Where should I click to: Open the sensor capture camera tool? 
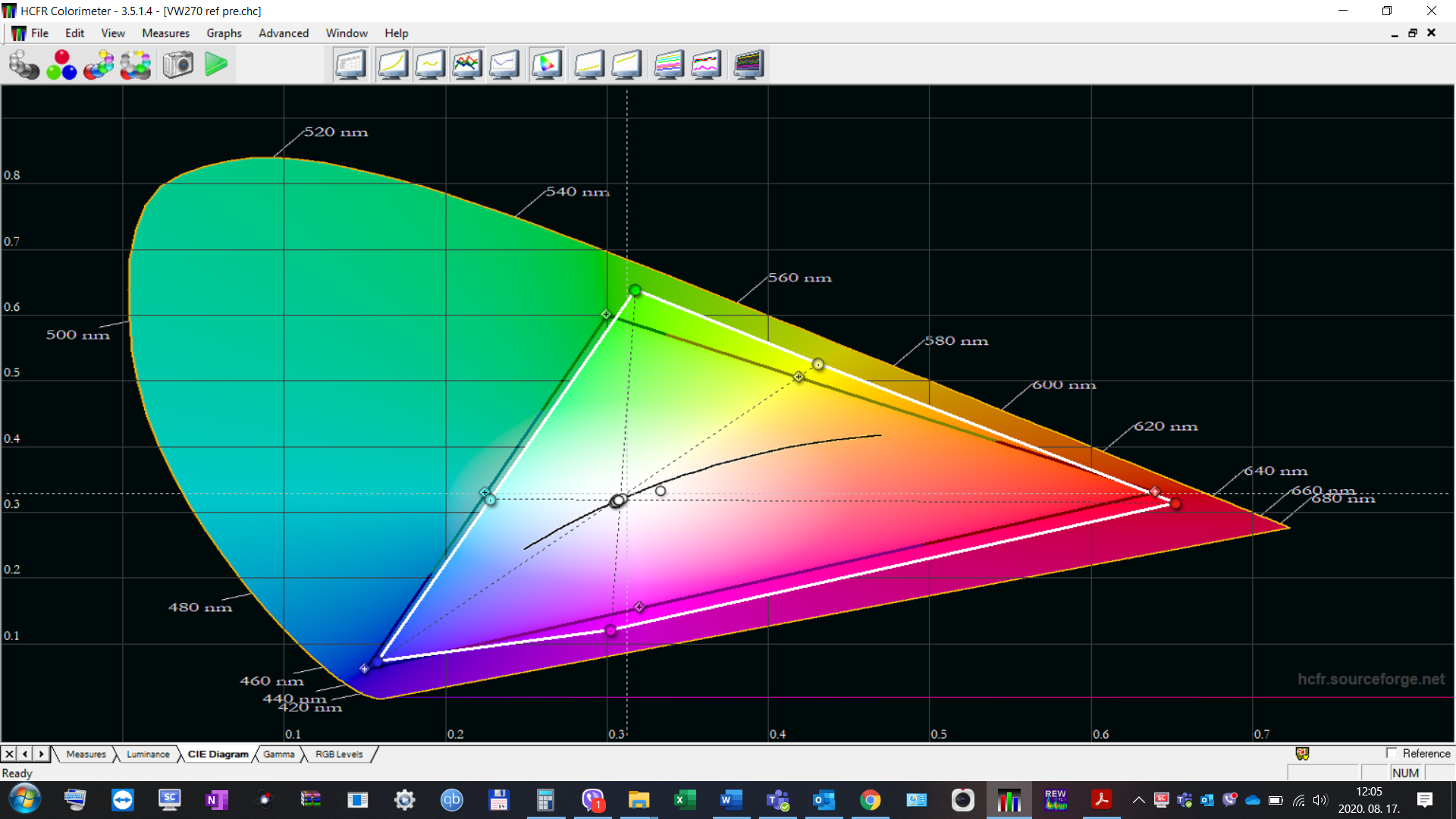coord(178,64)
